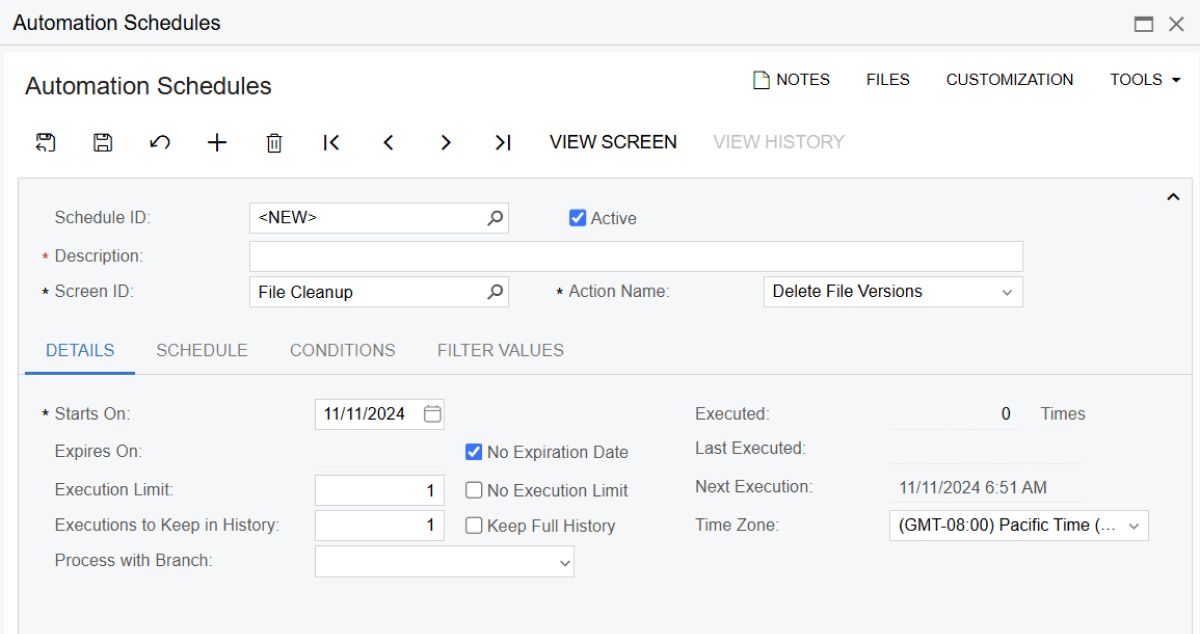Click the View Screen button

pyautogui.click(x=613, y=142)
